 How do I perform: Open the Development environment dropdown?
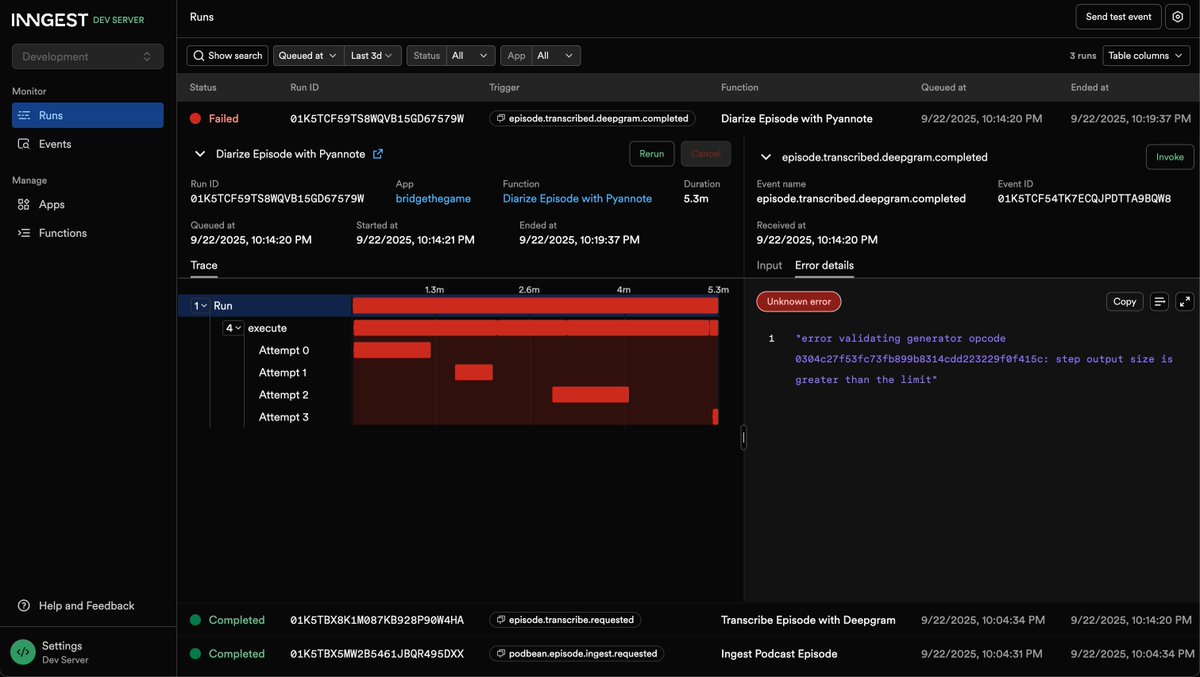pos(88,57)
